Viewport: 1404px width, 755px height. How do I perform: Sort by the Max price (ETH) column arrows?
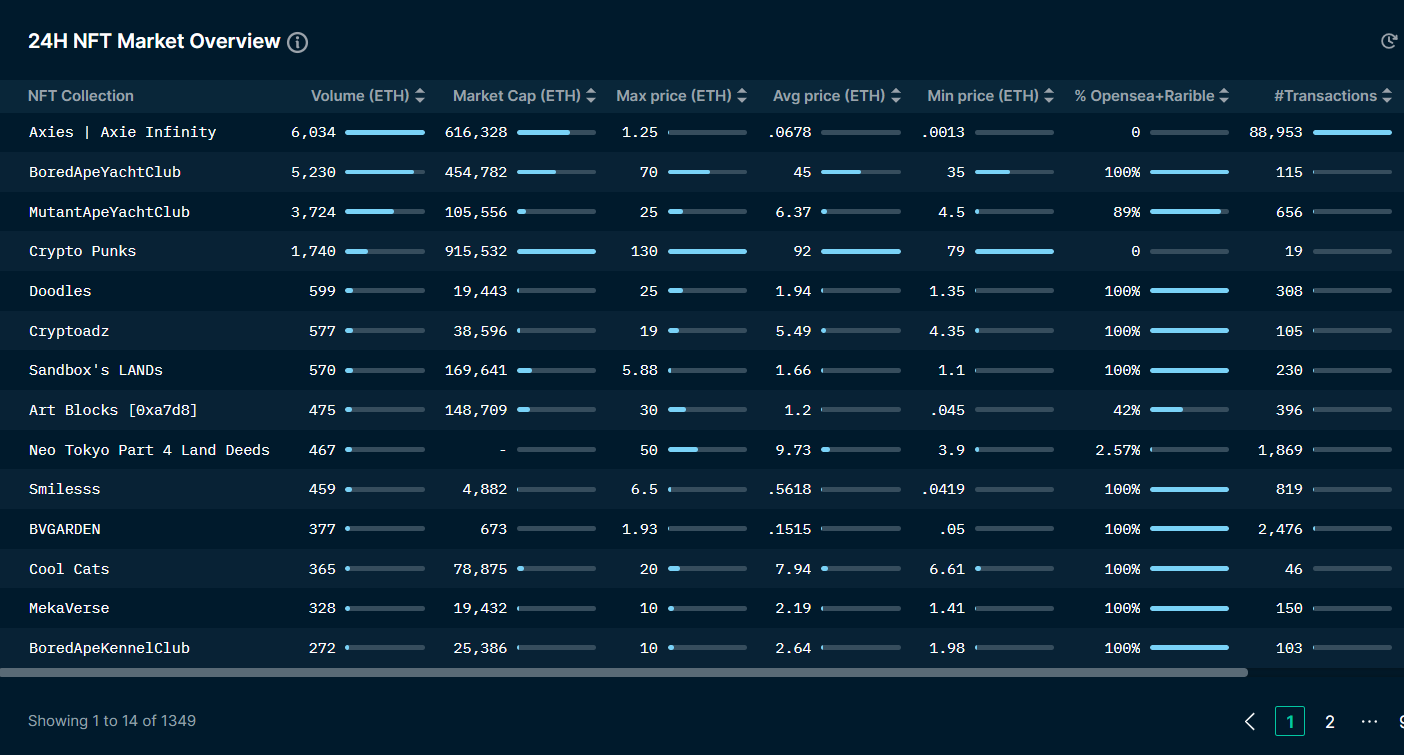click(742, 96)
